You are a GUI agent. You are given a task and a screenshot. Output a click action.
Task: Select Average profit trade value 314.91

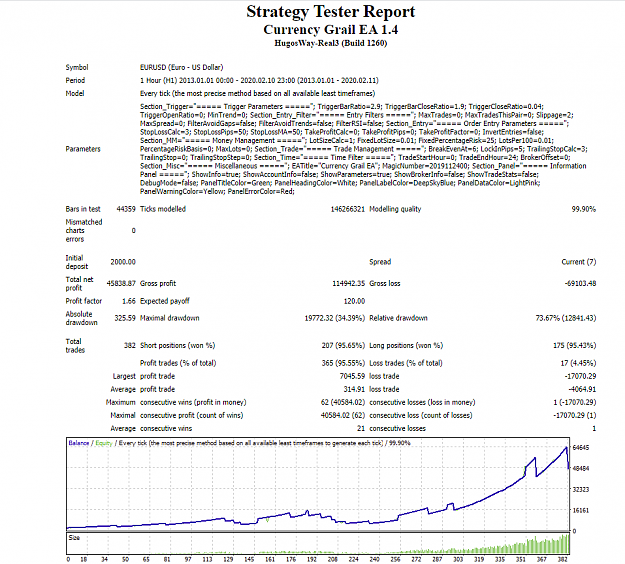click(354, 389)
